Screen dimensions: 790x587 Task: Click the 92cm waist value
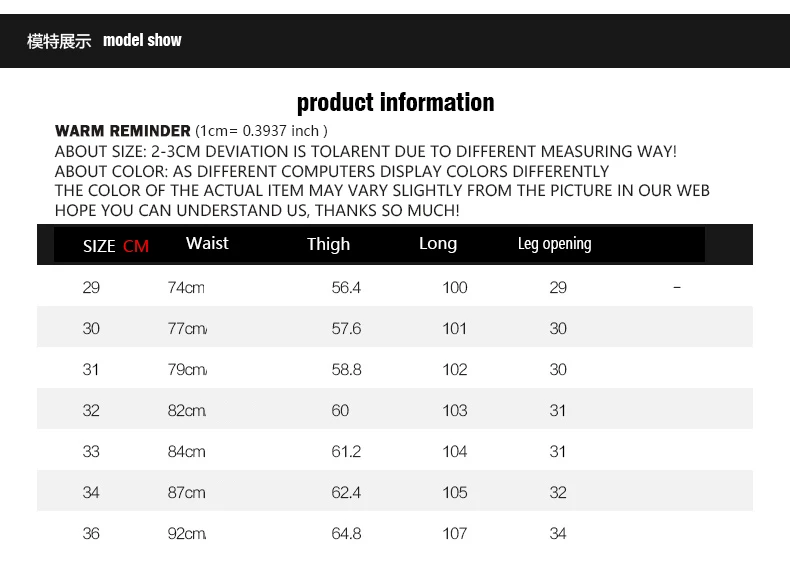[x=187, y=534]
